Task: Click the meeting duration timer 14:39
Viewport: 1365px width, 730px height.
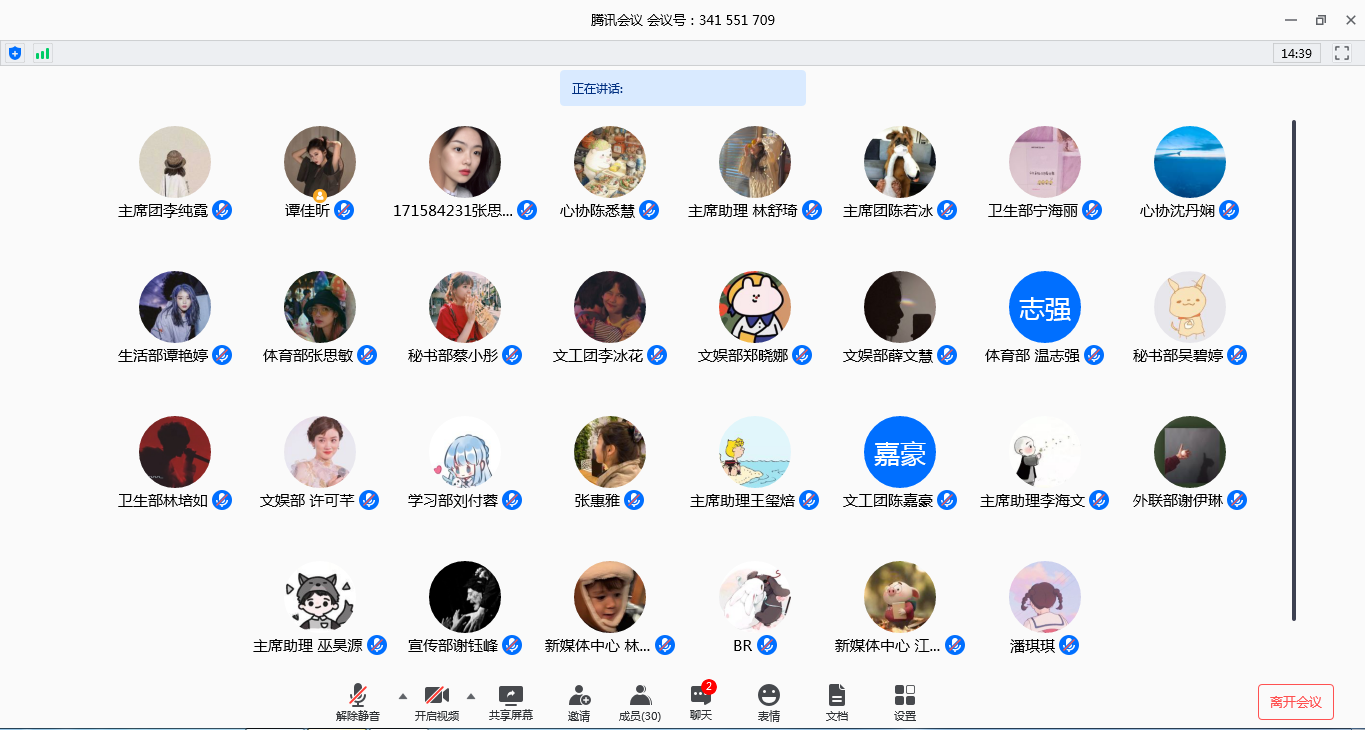Action: [1296, 53]
